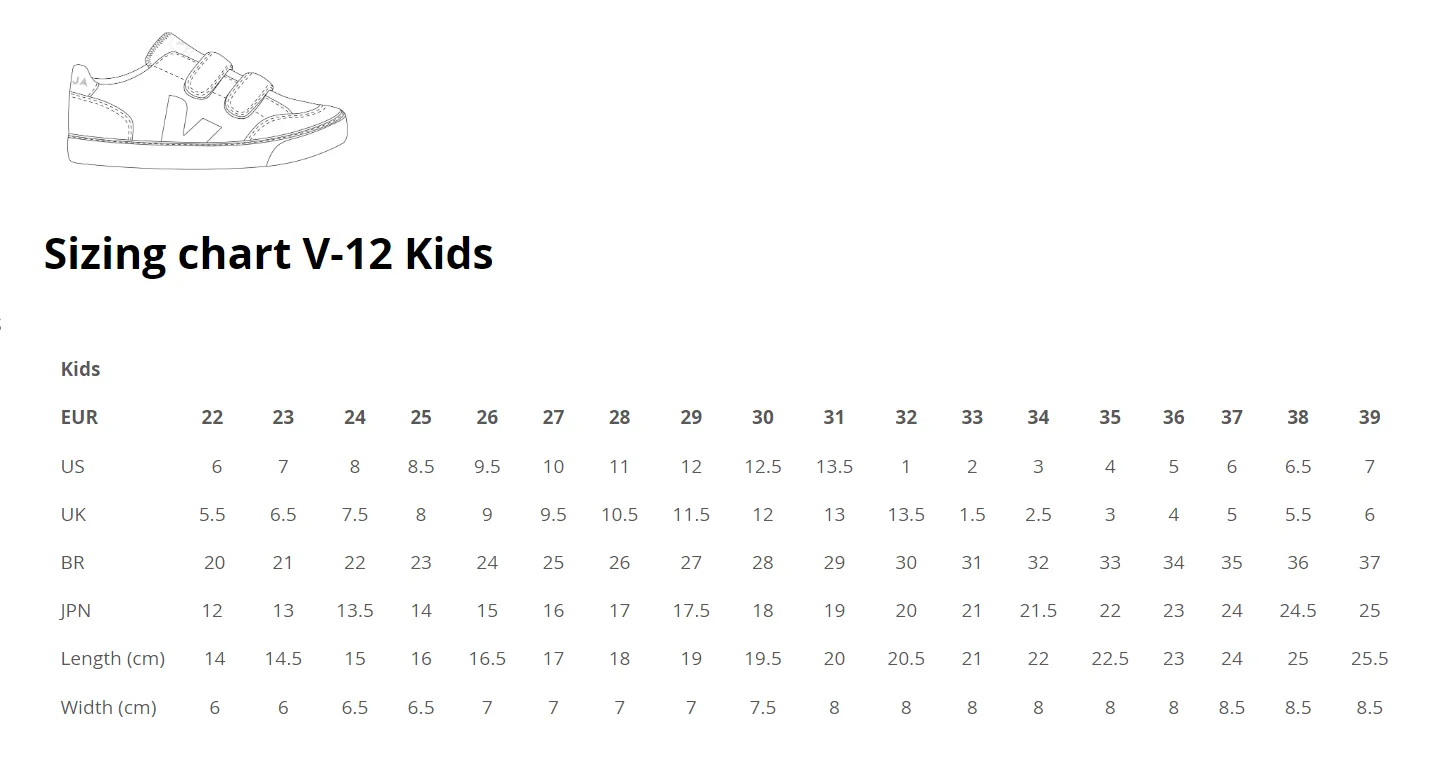Click US size 13.5 cell

click(x=834, y=466)
